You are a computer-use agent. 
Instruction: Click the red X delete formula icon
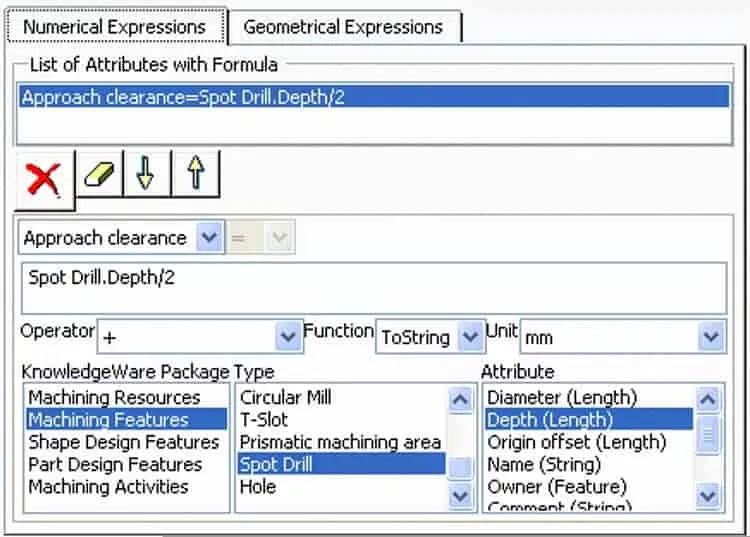(x=44, y=180)
